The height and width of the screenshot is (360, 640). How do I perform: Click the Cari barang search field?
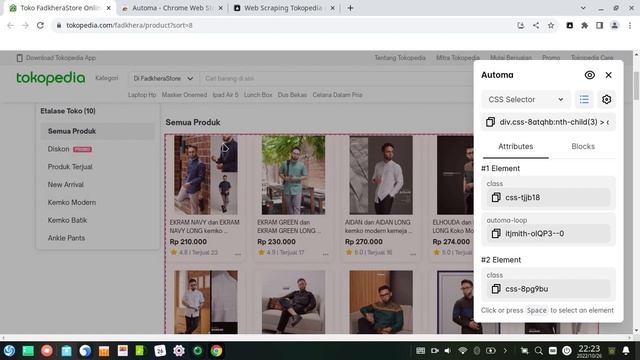tap(335, 78)
